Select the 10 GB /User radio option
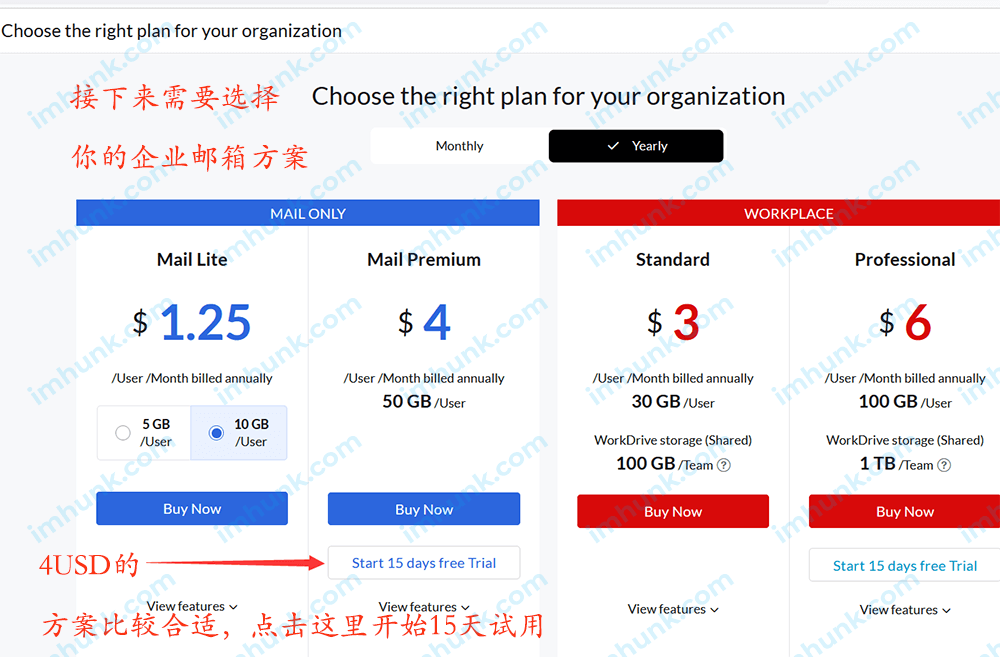 click(x=216, y=433)
